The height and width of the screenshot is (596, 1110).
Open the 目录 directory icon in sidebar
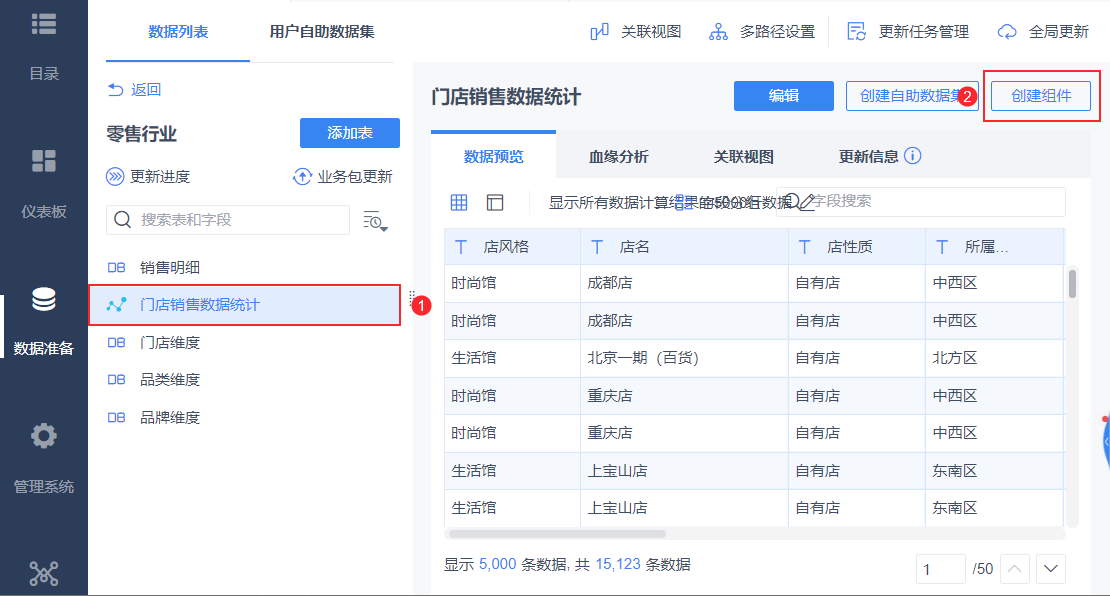pos(44,24)
